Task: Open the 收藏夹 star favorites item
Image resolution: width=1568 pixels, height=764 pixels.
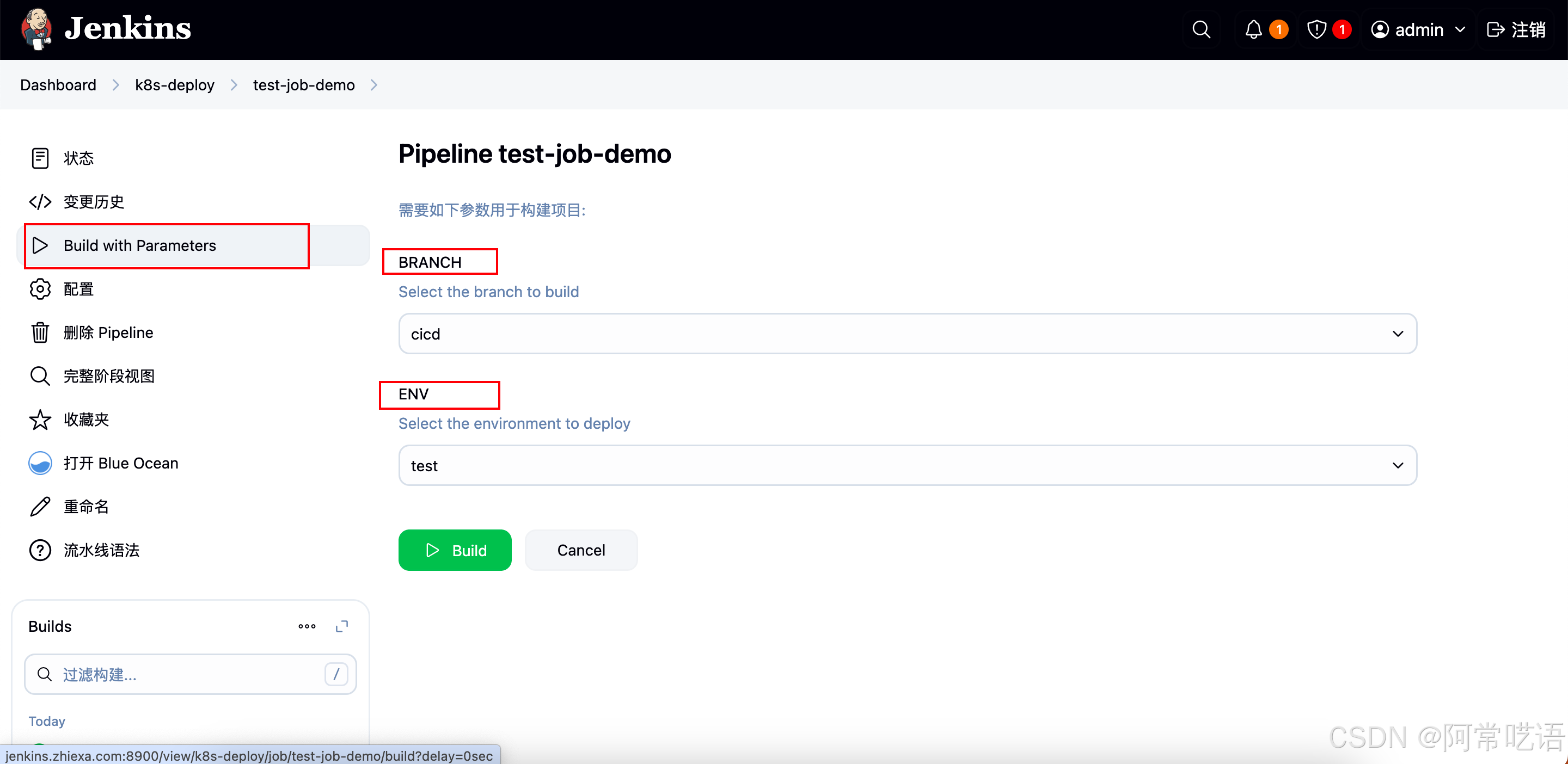Action: (x=85, y=420)
